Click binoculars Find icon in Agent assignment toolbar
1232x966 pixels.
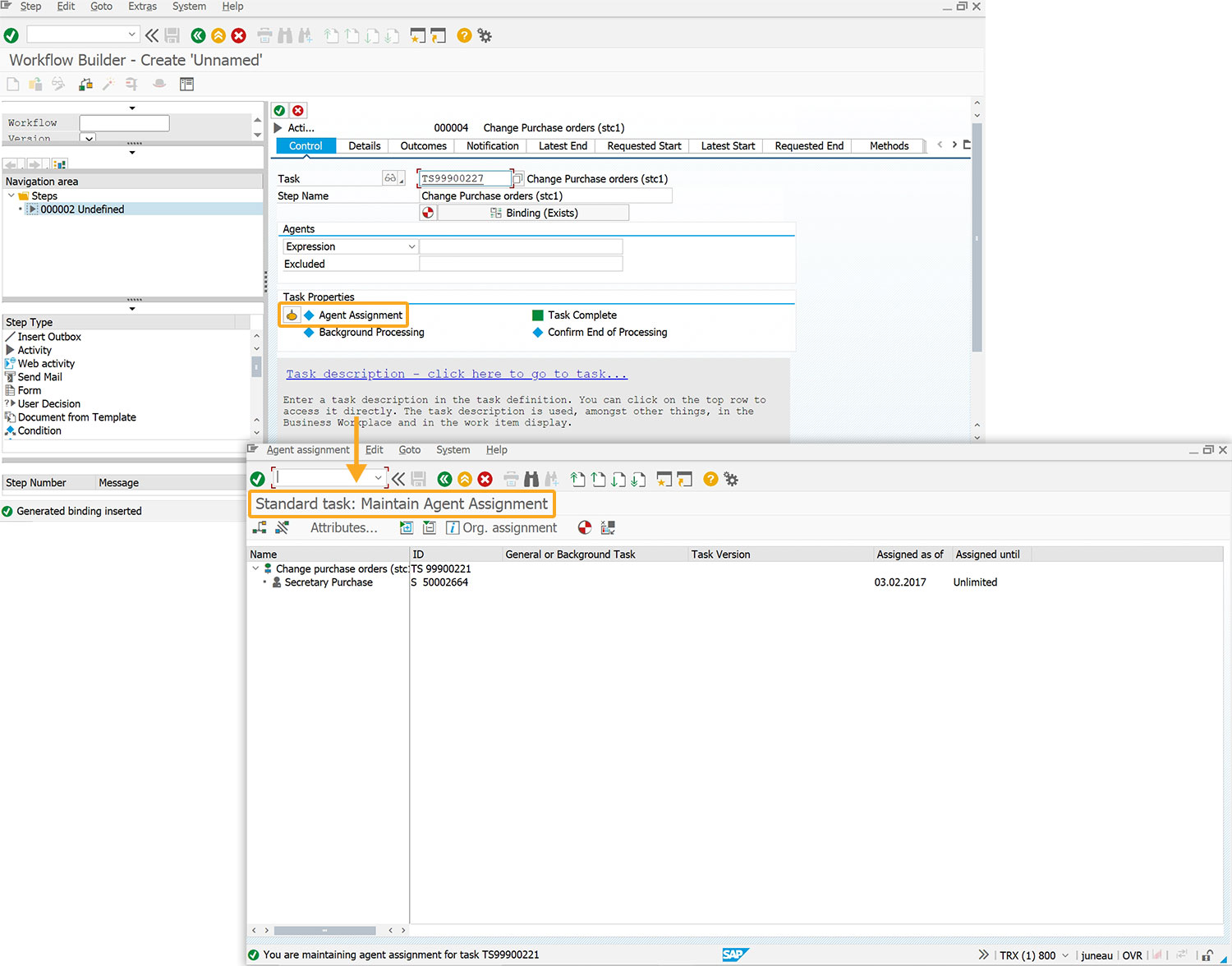pyautogui.click(x=531, y=479)
